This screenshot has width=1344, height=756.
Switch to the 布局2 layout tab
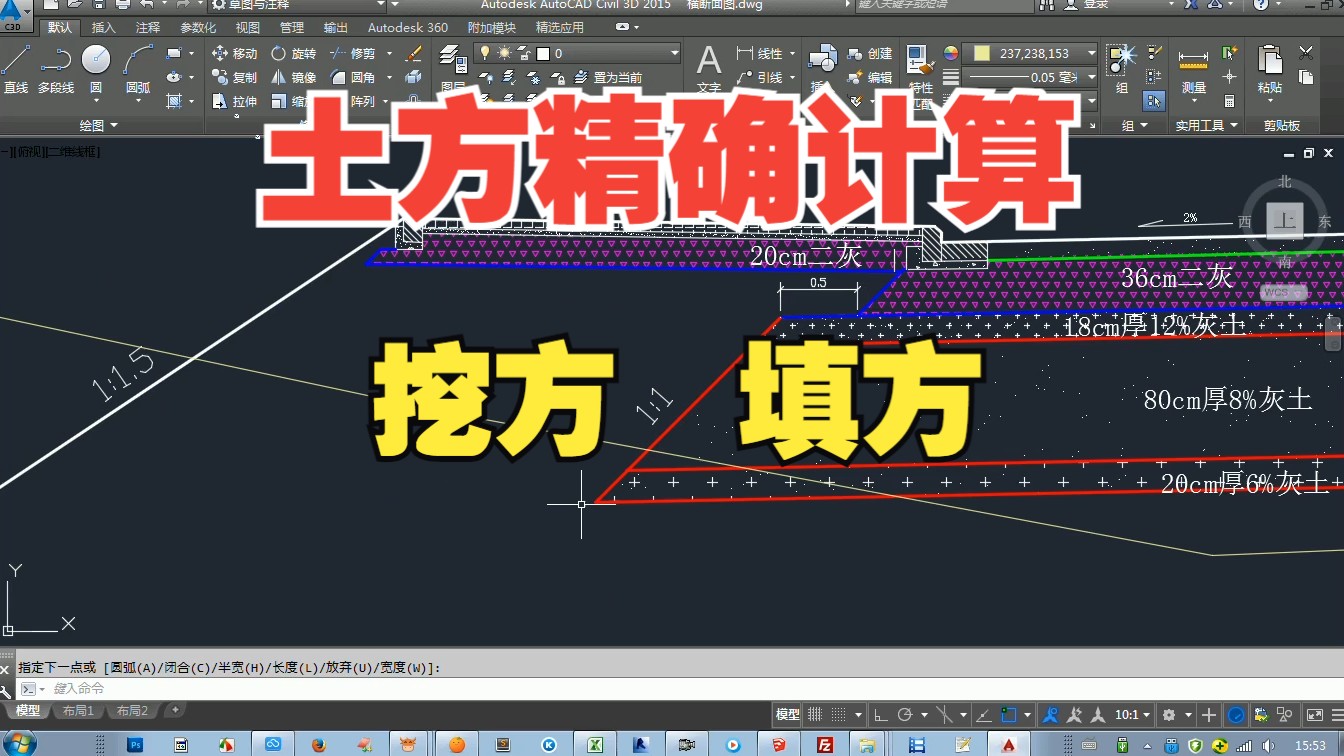click(x=131, y=711)
